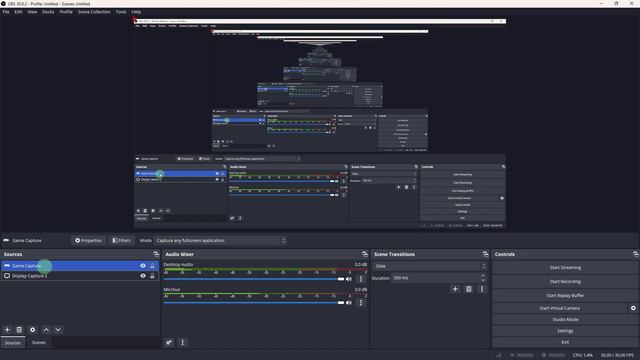Screen dimensions: 640x360
Task: Click the streaming time icon in status bar
Action: (x=512, y=355)
